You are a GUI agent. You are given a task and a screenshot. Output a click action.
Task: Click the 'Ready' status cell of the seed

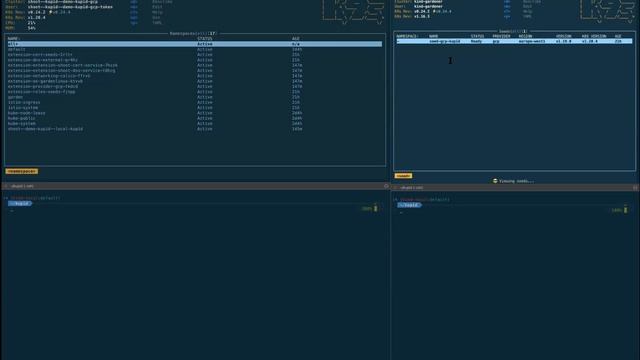[476, 41]
